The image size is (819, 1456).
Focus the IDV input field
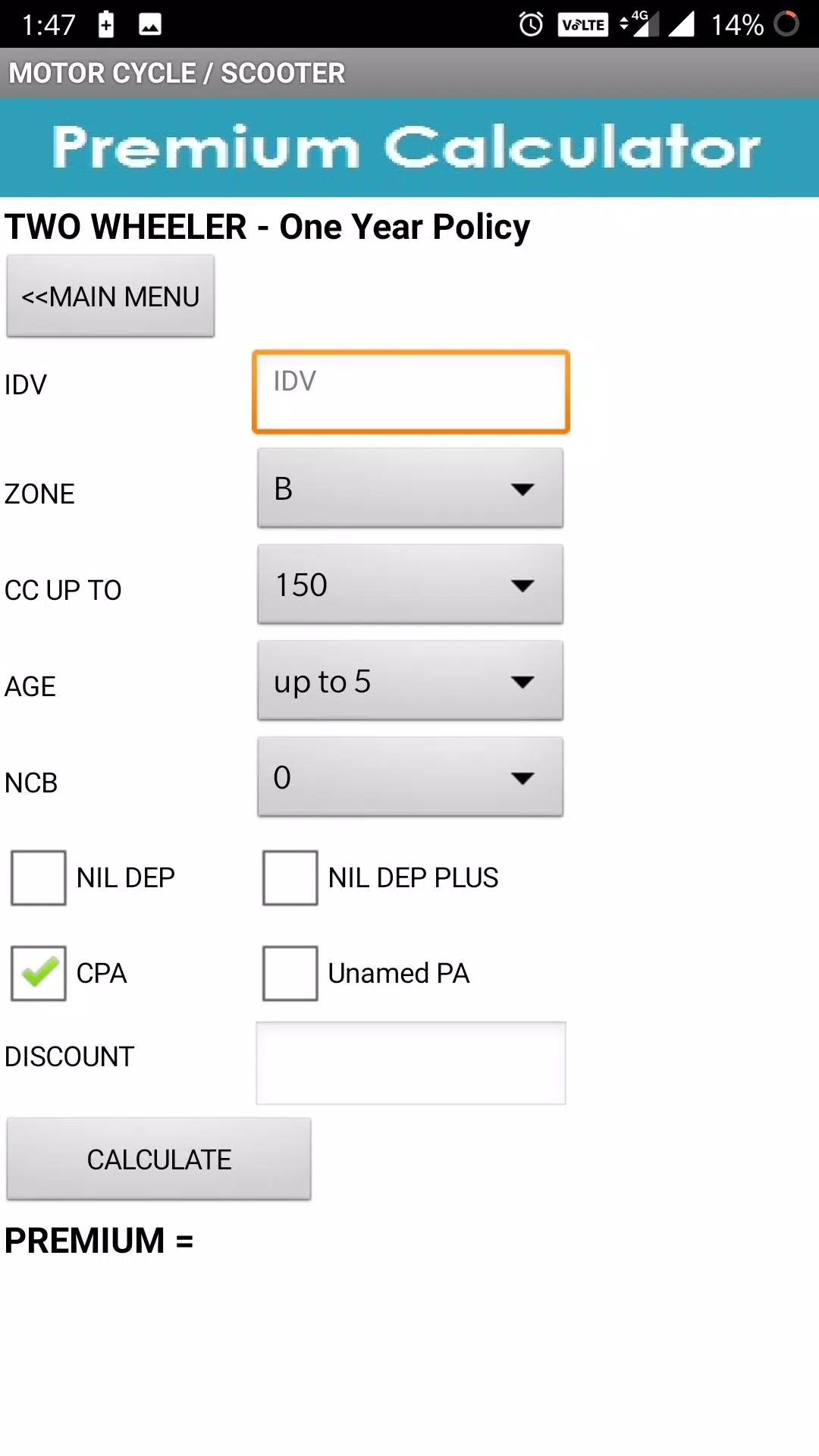click(x=411, y=392)
